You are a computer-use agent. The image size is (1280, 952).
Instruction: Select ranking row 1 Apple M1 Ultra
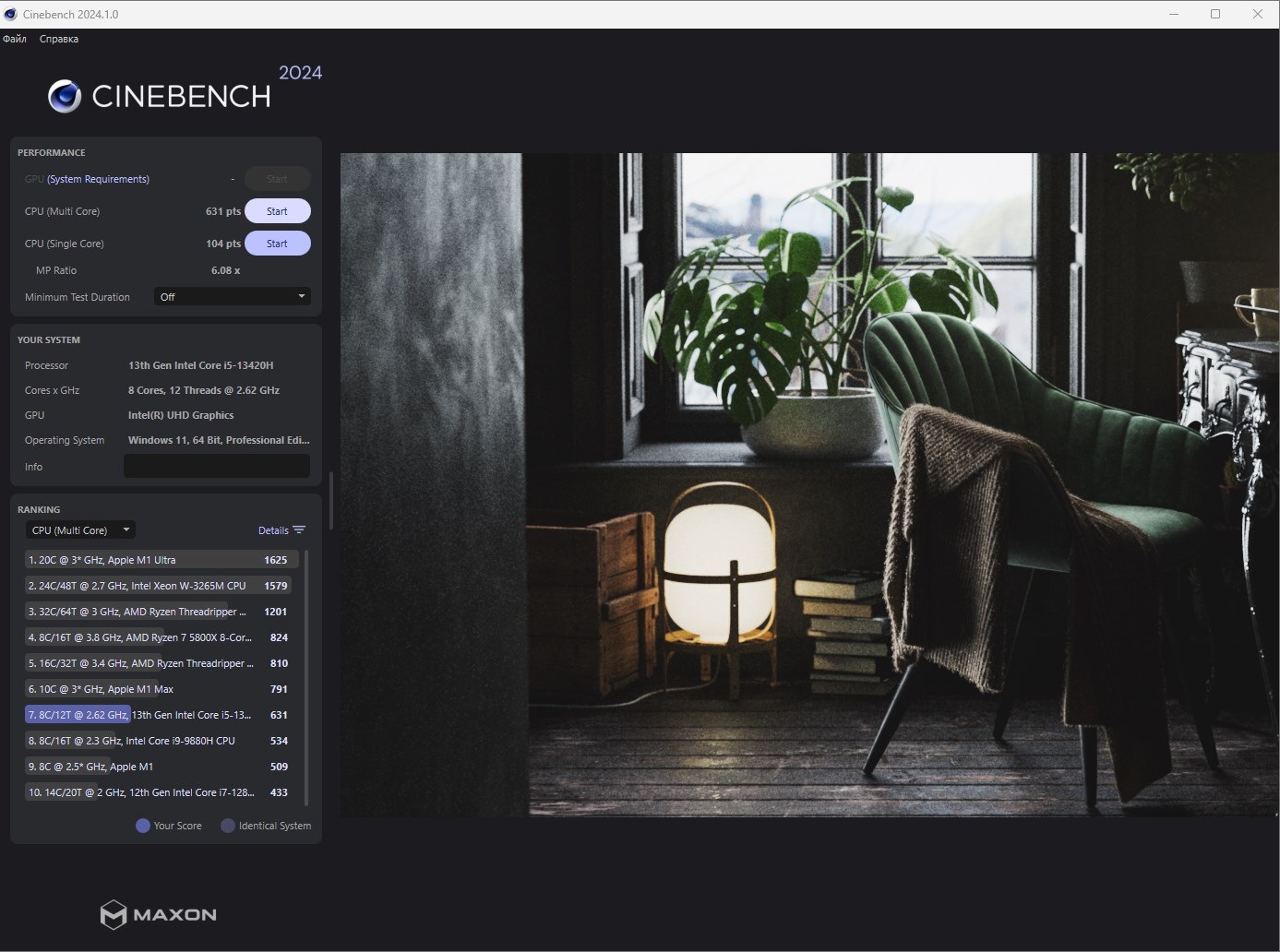161,560
